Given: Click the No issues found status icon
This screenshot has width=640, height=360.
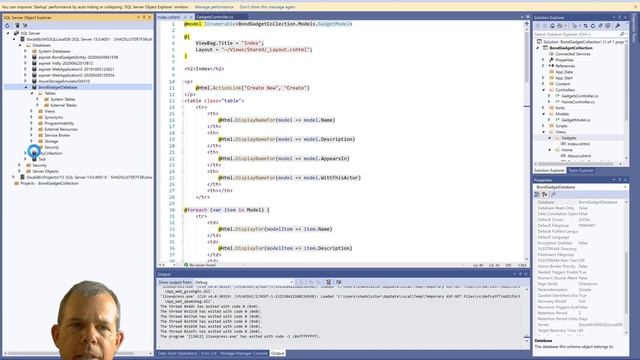Looking at the screenshot, I should (186, 265).
